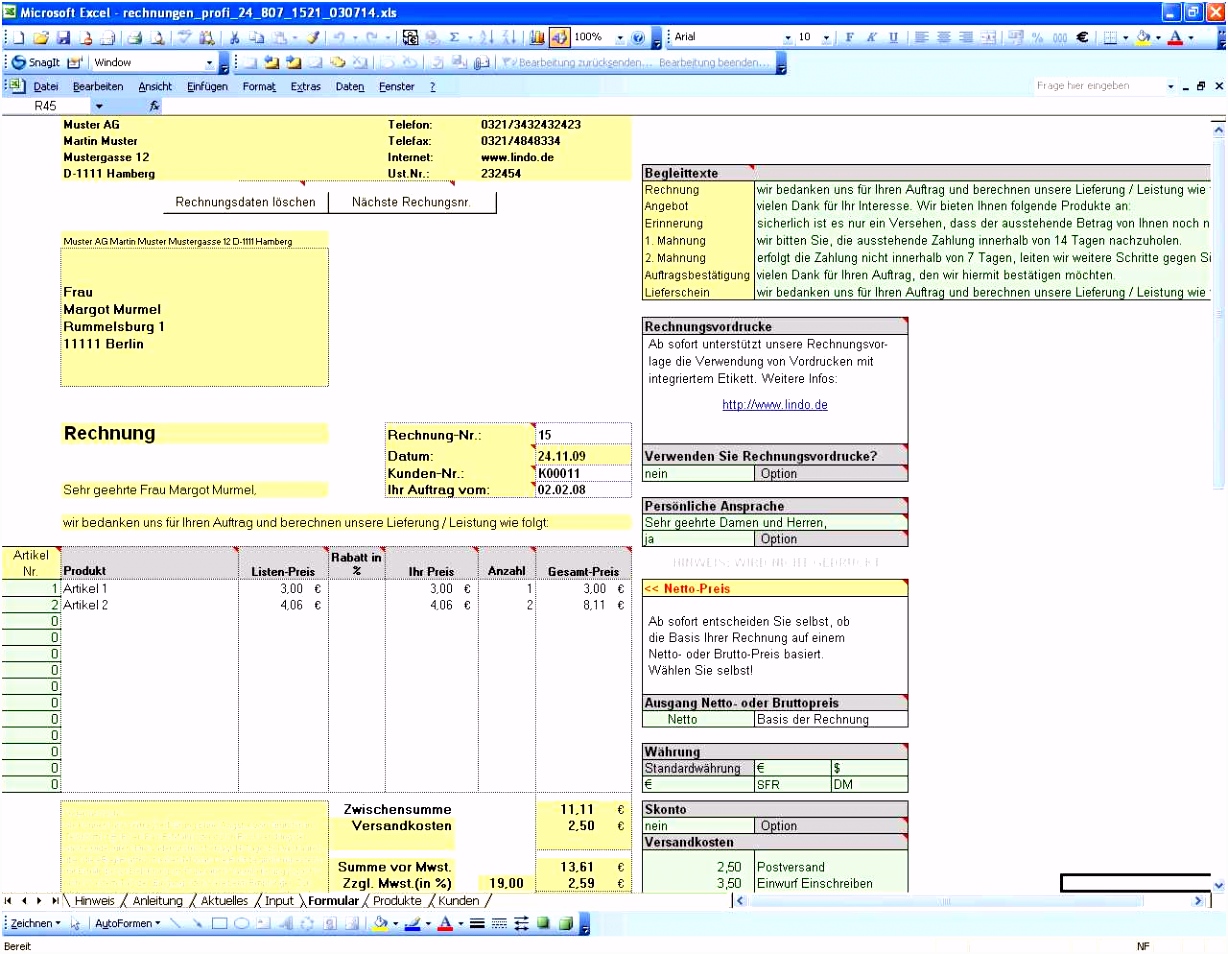Merge and center the selected cells
The height and width of the screenshot is (954, 1228).
click(988, 38)
